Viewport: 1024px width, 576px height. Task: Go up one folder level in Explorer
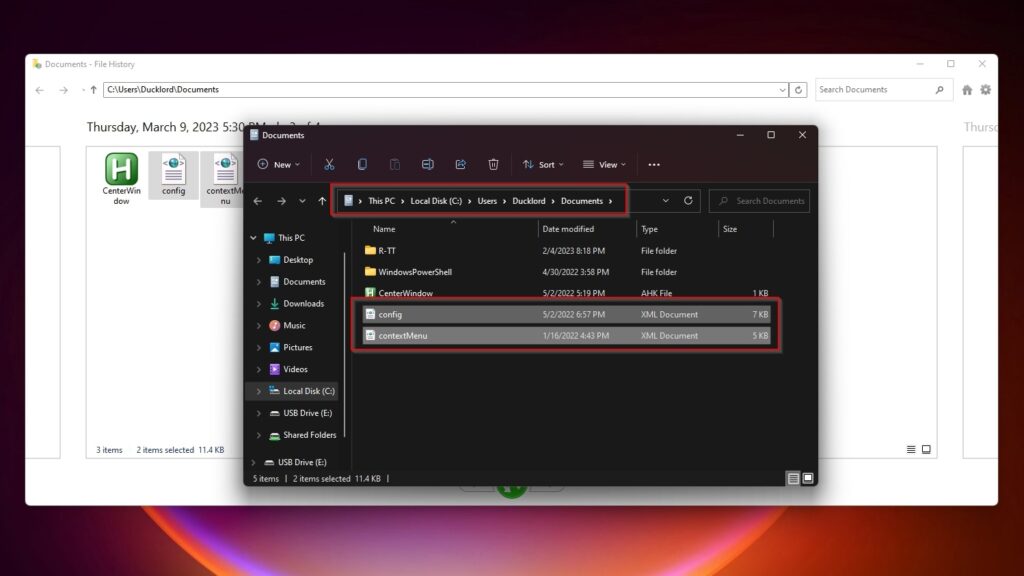(x=322, y=201)
